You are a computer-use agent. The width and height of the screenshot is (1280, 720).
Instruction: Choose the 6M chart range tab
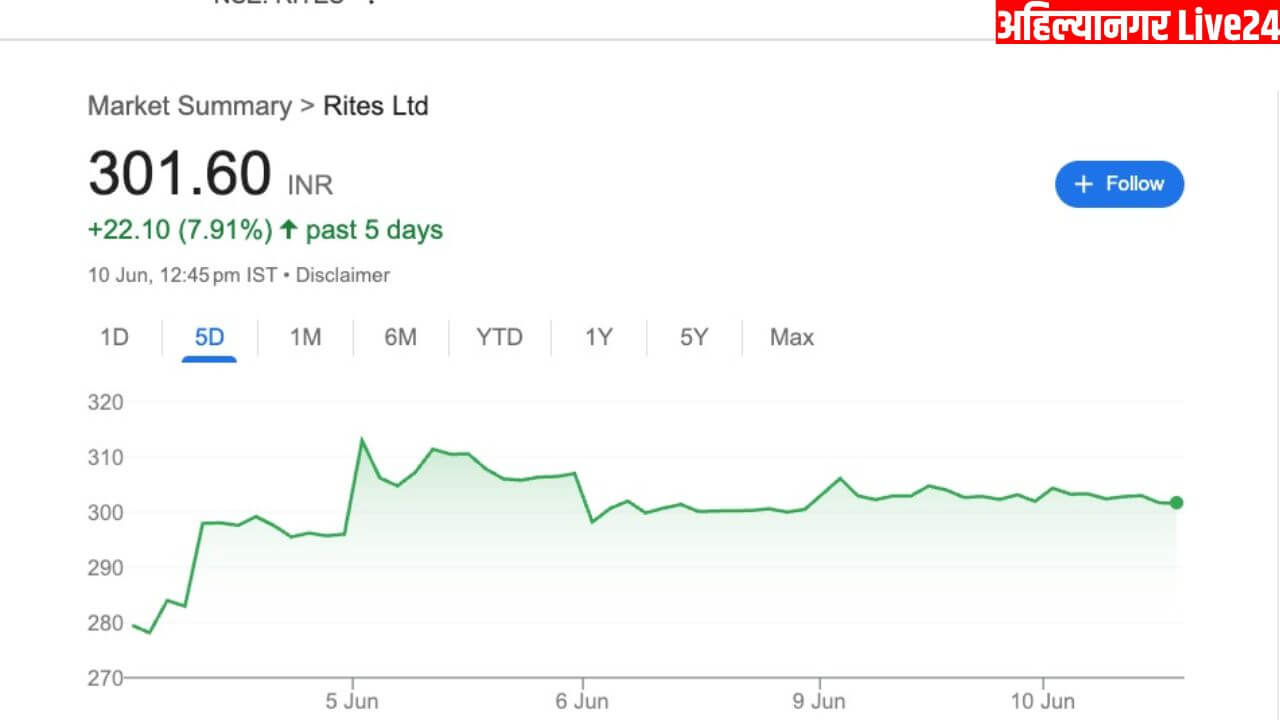coord(400,338)
